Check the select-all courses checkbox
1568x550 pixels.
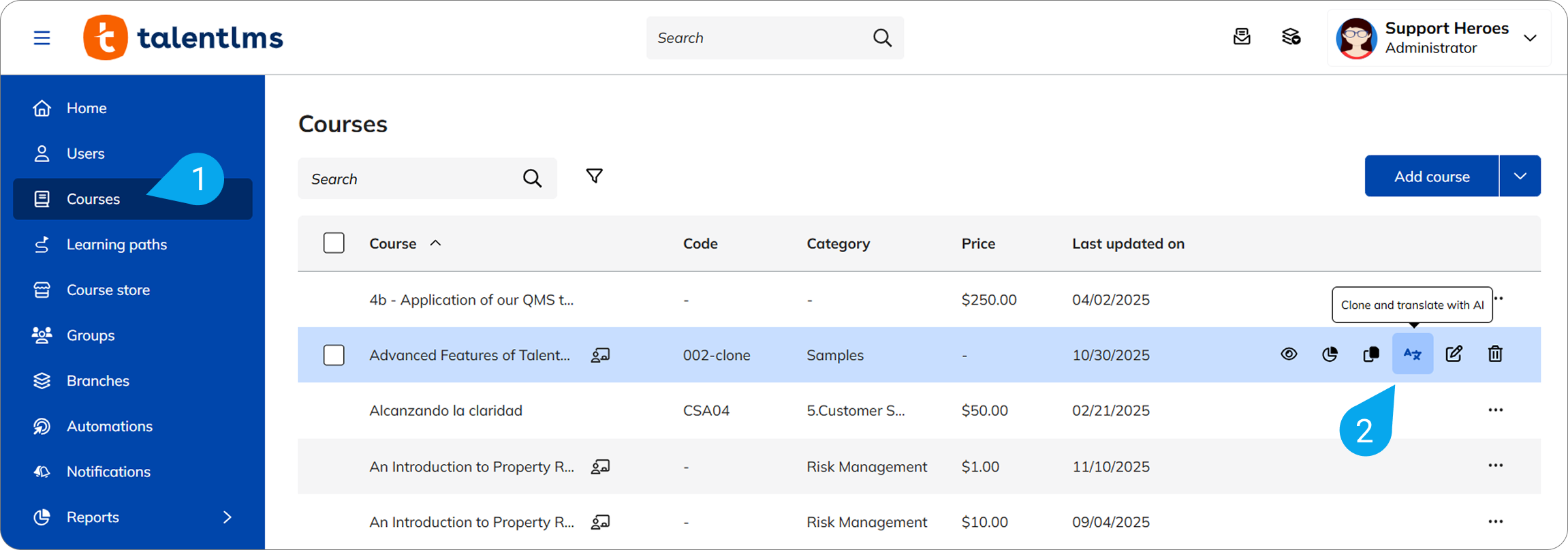tap(334, 243)
